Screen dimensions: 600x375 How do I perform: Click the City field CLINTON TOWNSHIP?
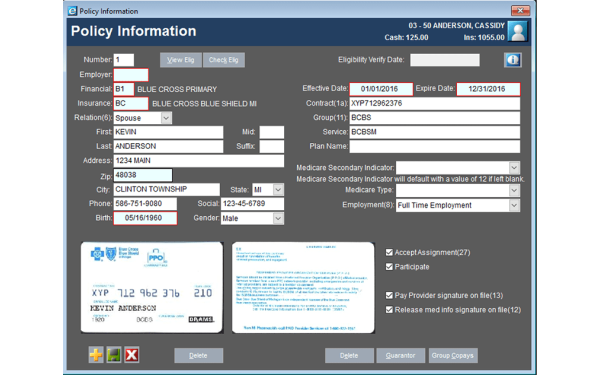coord(167,189)
